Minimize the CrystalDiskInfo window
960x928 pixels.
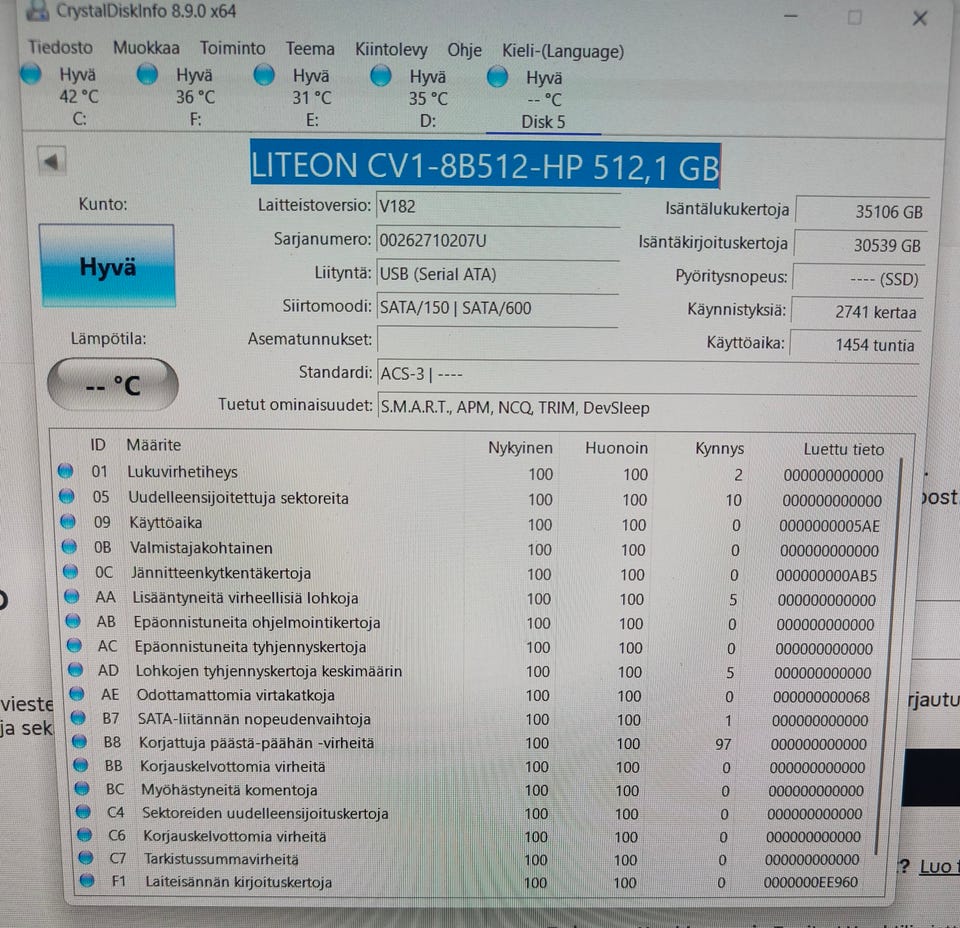point(790,16)
